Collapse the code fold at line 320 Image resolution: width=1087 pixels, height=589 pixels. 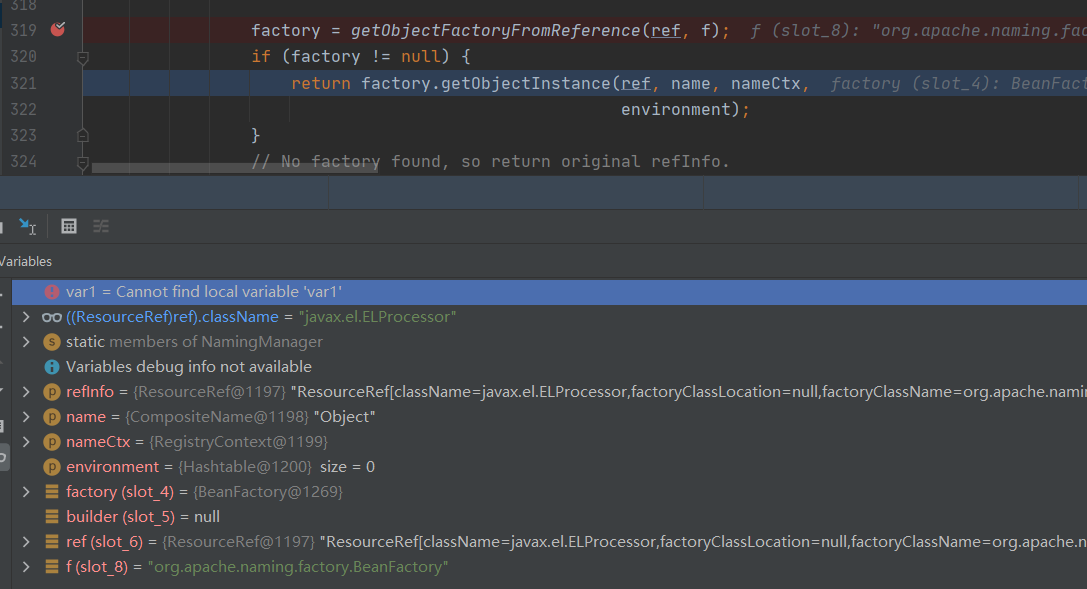point(83,57)
